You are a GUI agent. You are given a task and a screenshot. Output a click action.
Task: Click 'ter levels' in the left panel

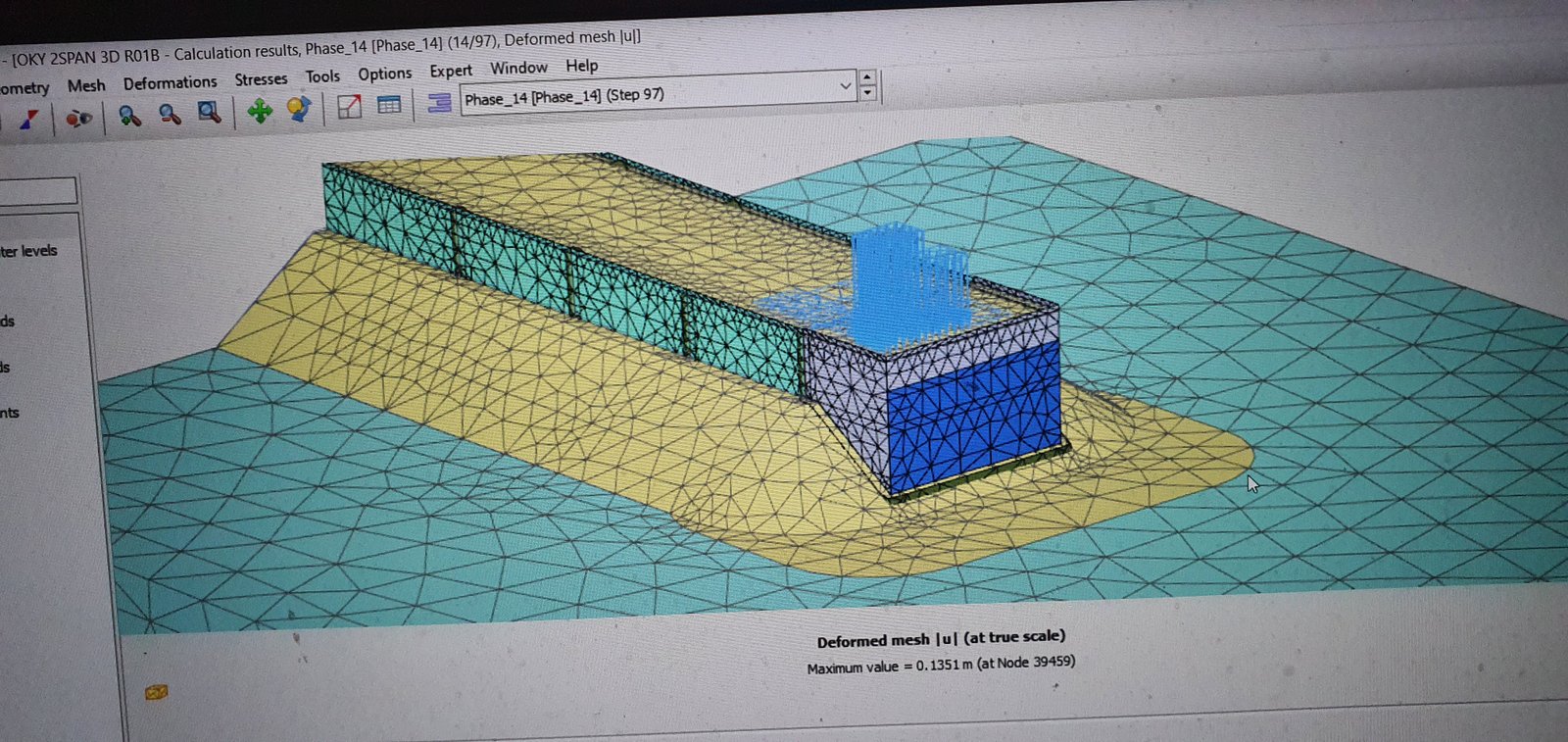point(28,251)
